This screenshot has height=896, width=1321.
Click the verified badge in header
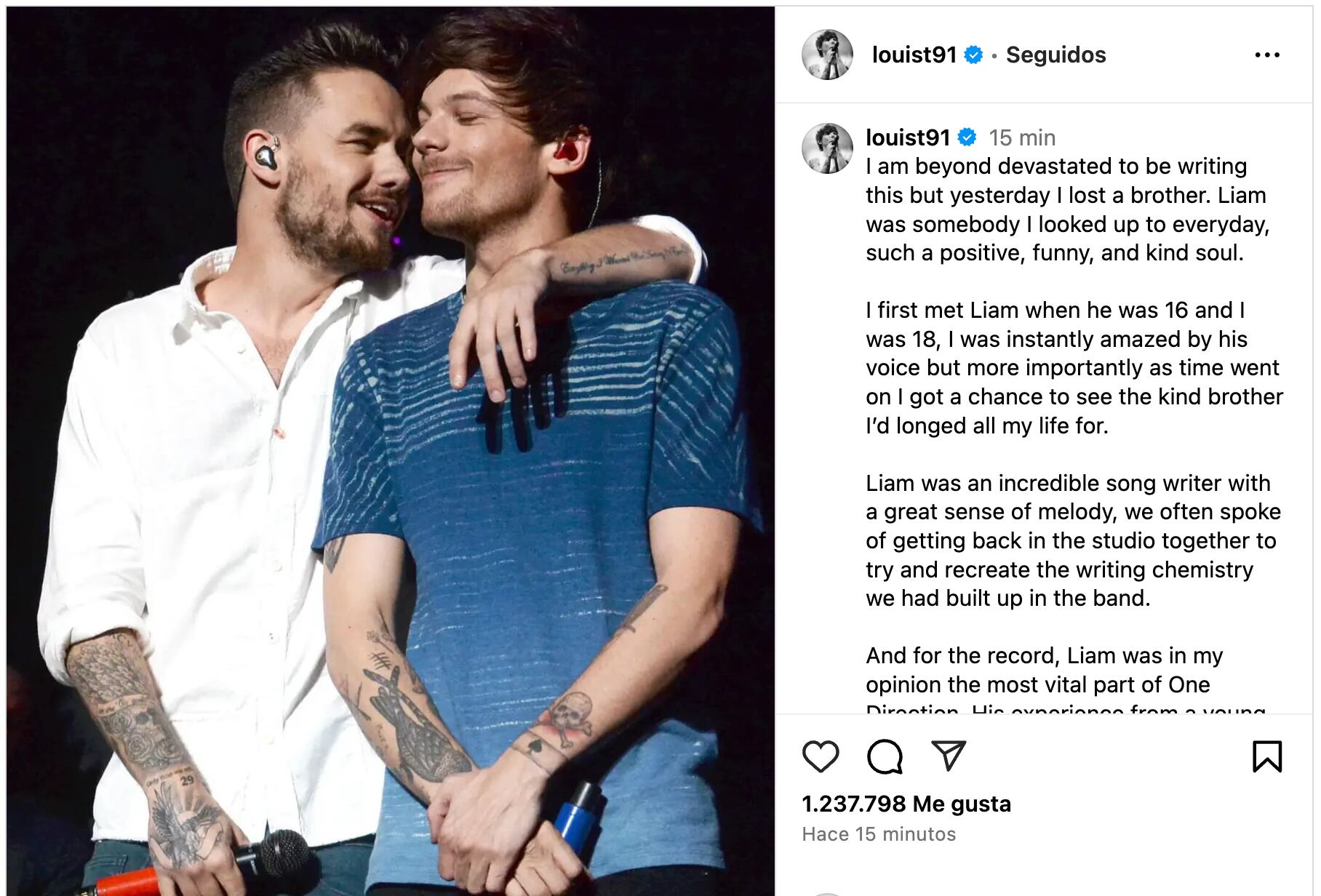973,55
